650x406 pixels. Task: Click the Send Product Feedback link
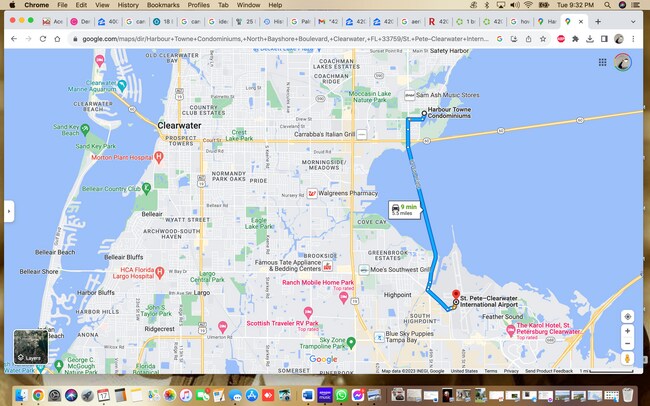548,371
